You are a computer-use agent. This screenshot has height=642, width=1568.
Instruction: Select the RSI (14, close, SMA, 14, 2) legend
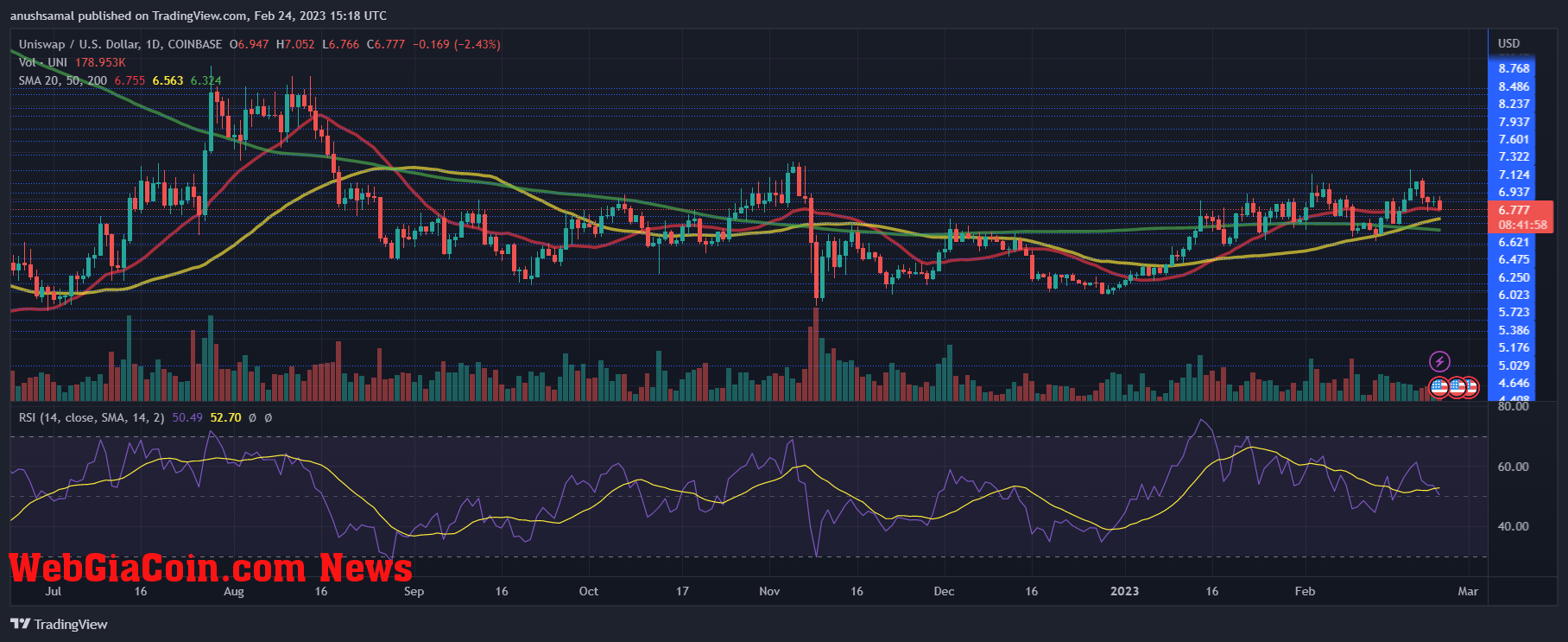click(92, 417)
